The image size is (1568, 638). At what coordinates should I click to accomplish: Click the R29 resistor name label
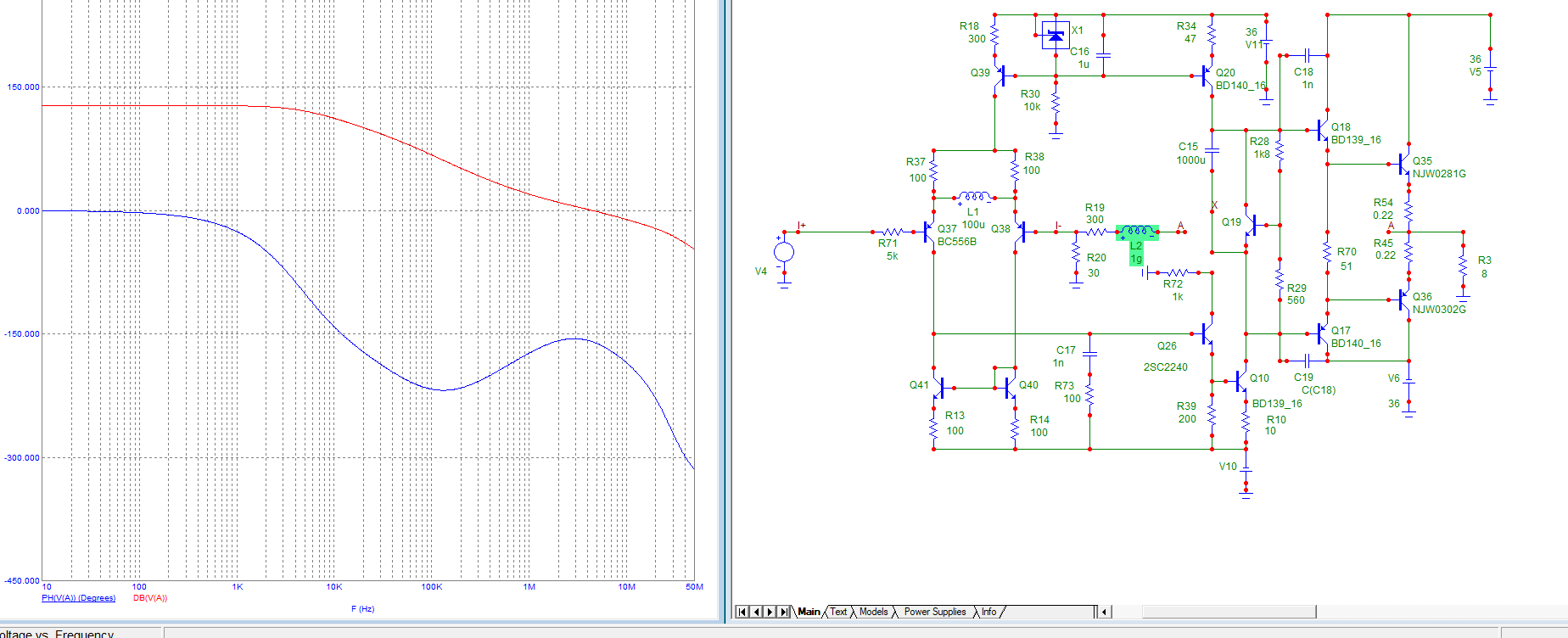click(1296, 288)
